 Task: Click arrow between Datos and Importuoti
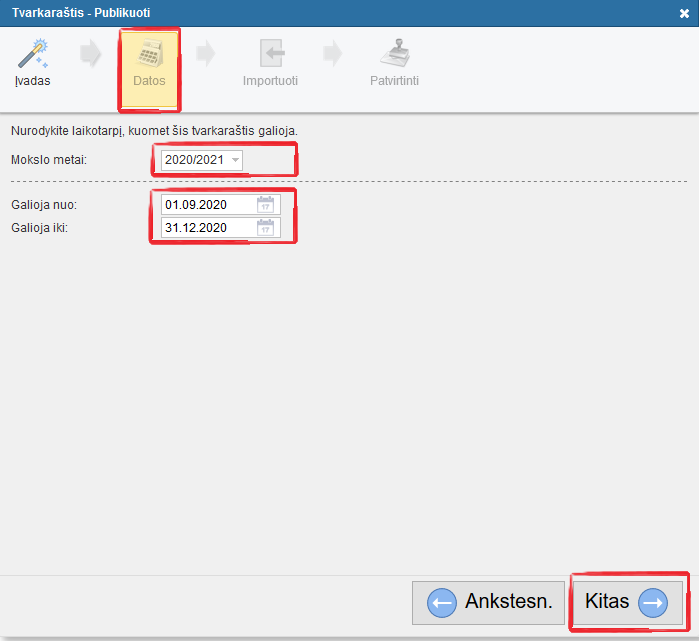coord(207,56)
